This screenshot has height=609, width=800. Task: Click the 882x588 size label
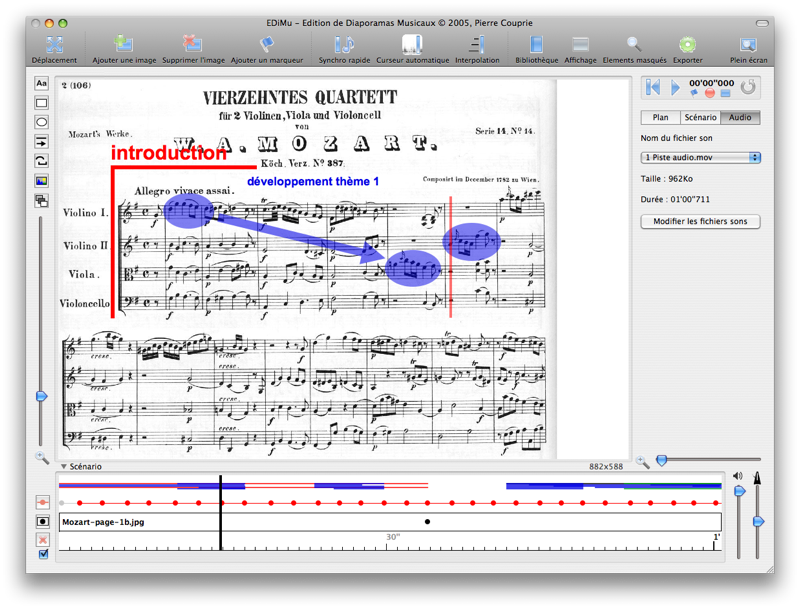[x=606, y=467]
